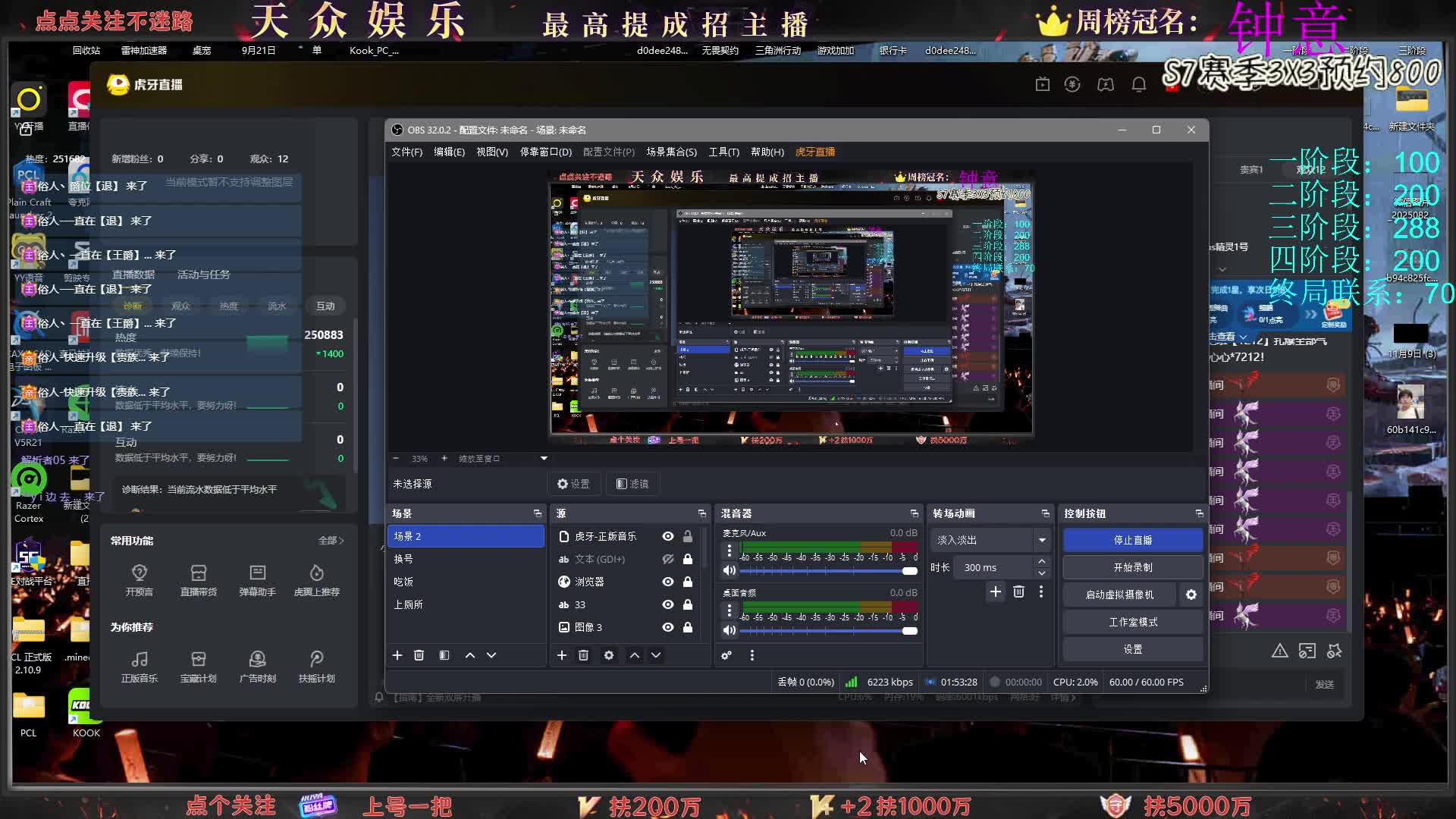Add a new scene with plus icon
1456x819 pixels.
pyautogui.click(x=397, y=655)
